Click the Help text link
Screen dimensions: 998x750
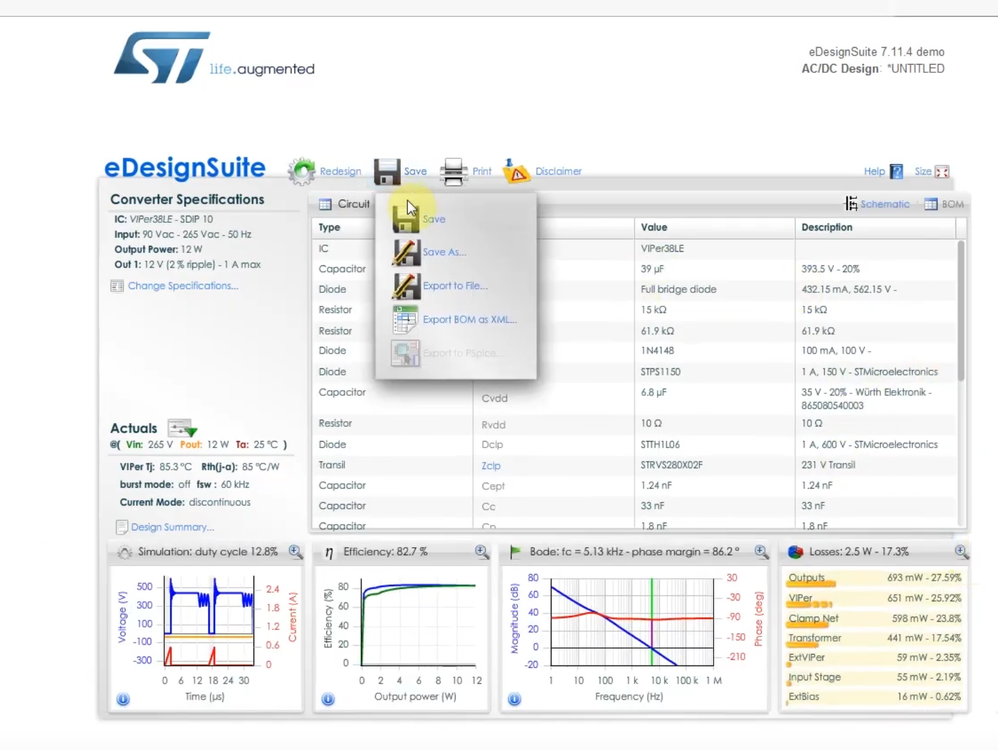pos(874,171)
